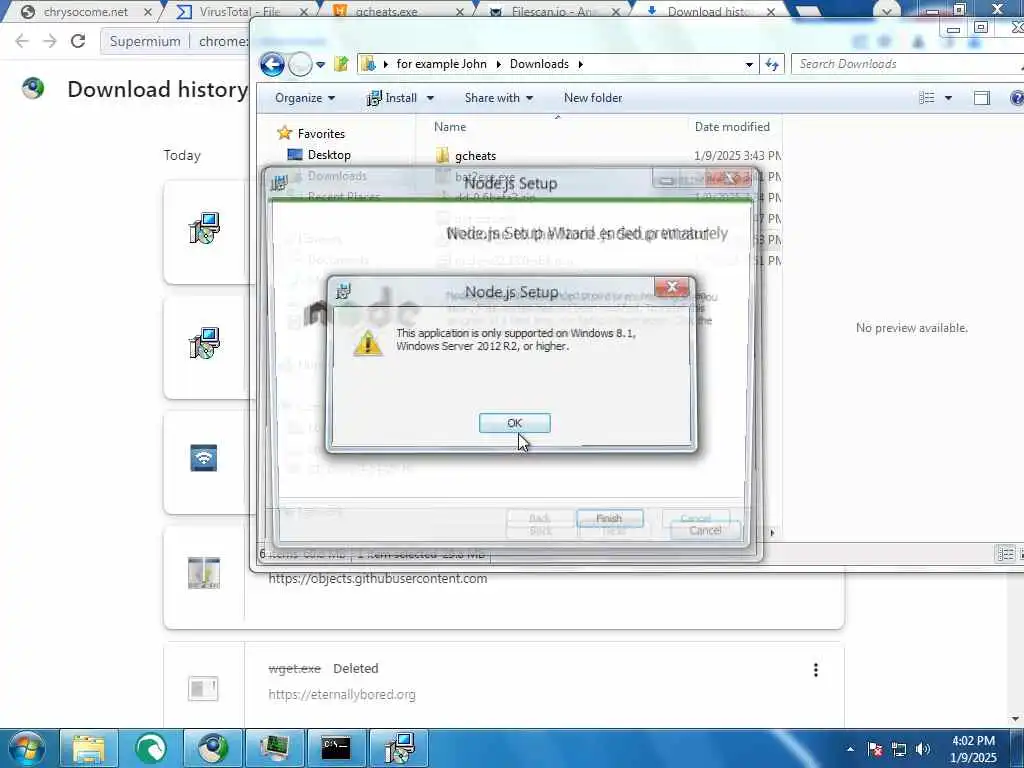
Task: Click the warning triangle icon in the dialog
Action: [x=367, y=342]
